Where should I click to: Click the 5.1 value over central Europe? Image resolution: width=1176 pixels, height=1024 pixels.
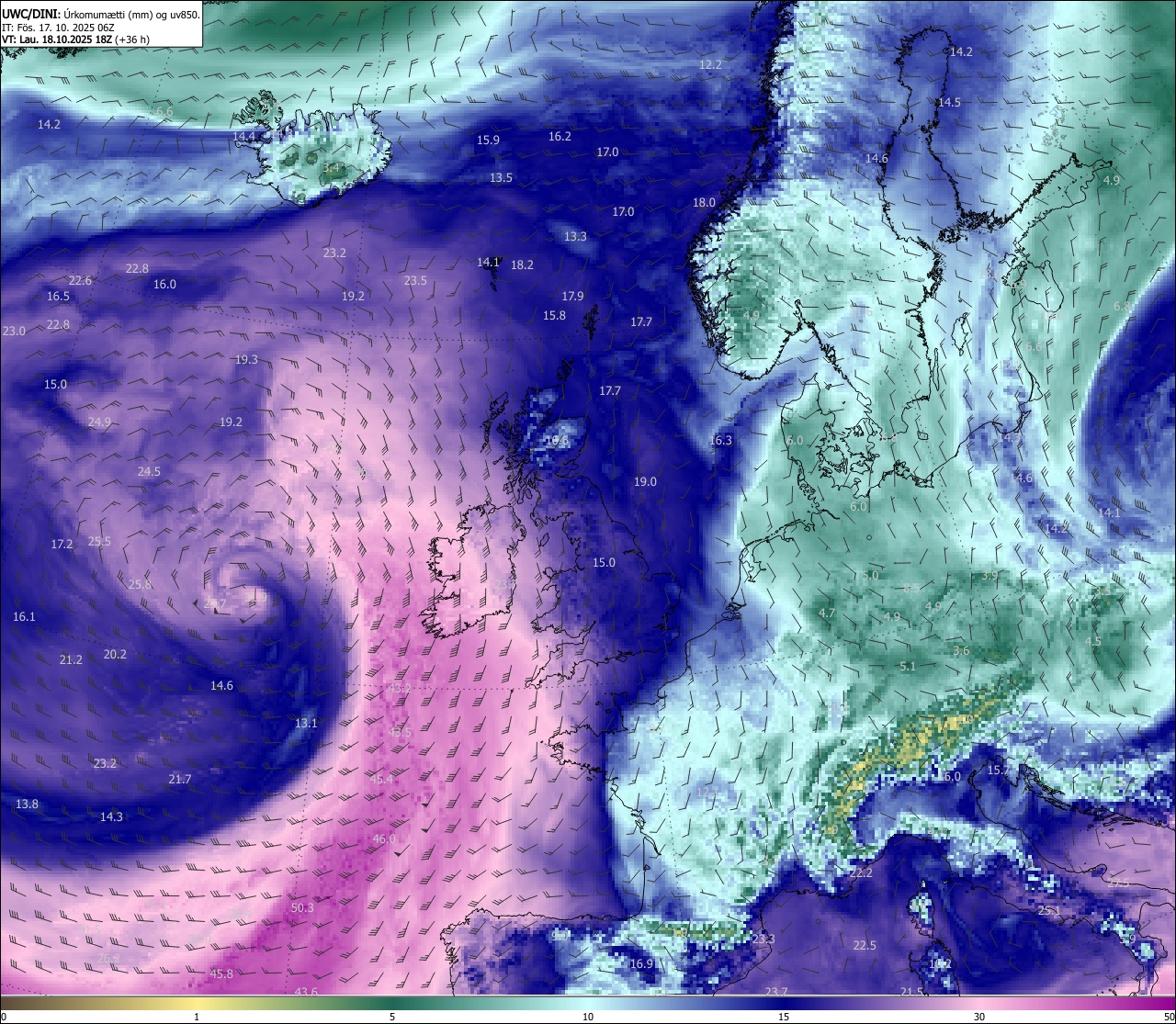click(908, 667)
